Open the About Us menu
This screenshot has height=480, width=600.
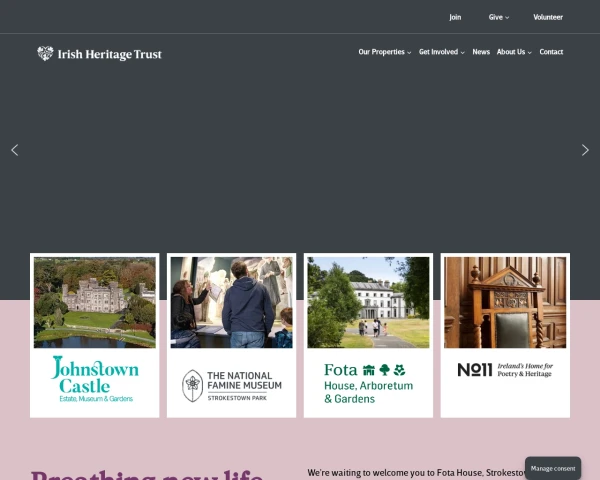point(511,52)
